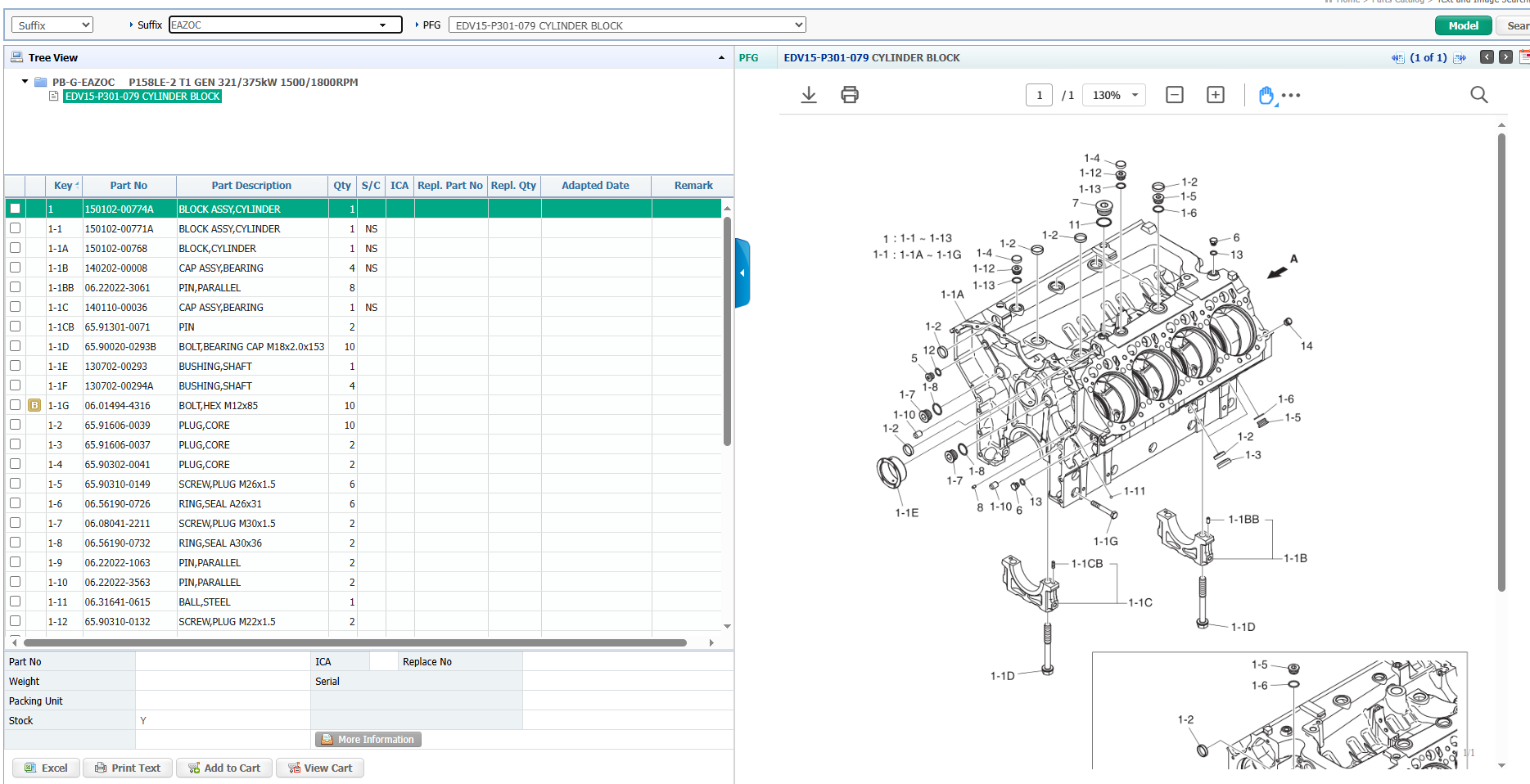Zoom in on the diagram viewer
Image resolution: width=1530 pixels, height=784 pixels.
tap(1216, 95)
